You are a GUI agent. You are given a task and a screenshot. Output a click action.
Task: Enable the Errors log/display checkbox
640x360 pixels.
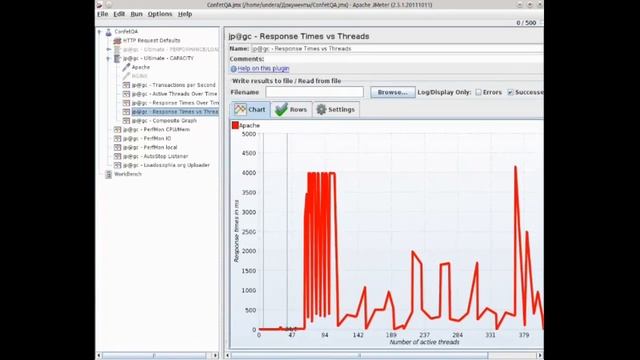click(x=478, y=92)
